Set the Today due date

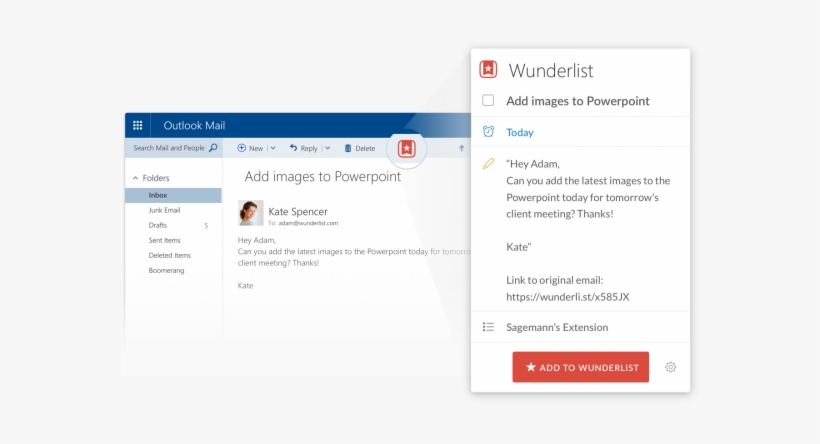(519, 132)
